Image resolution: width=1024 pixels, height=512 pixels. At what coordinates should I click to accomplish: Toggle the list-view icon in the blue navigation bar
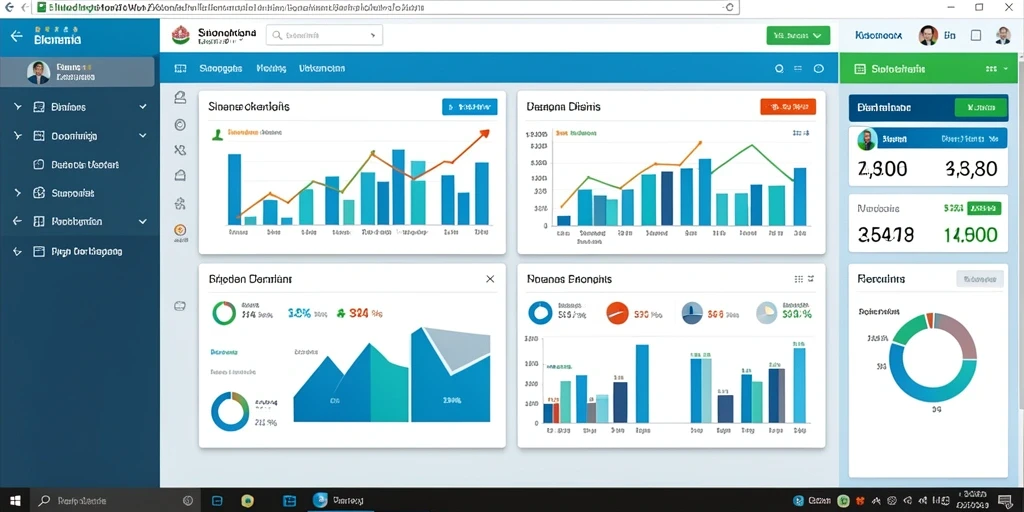(x=798, y=68)
